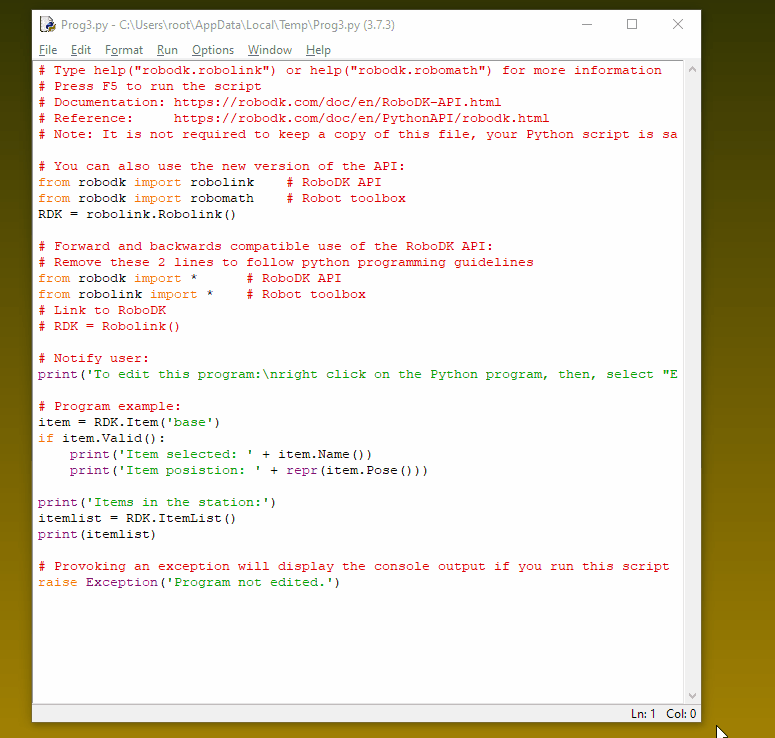Open the Format menu
Screen dimensions: 775x738
coord(124,50)
